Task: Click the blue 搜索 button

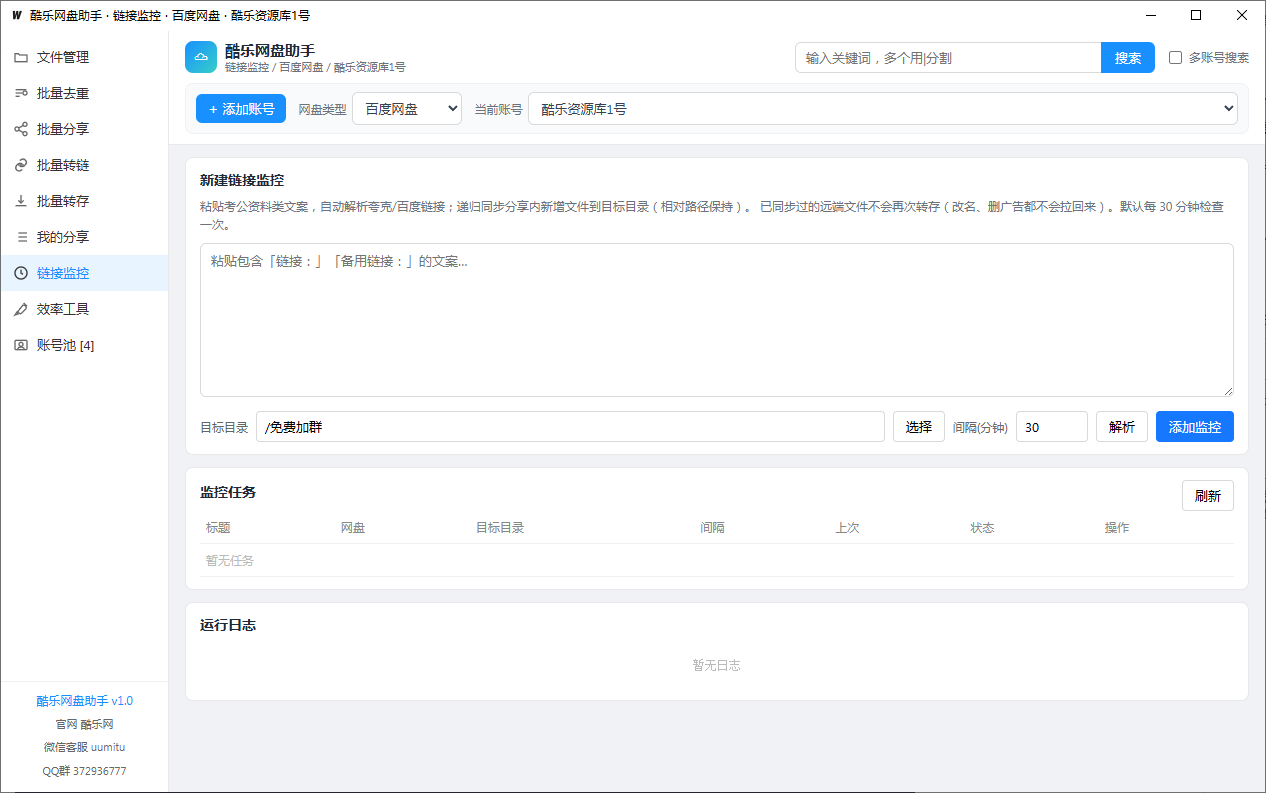Action: coord(1128,58)
